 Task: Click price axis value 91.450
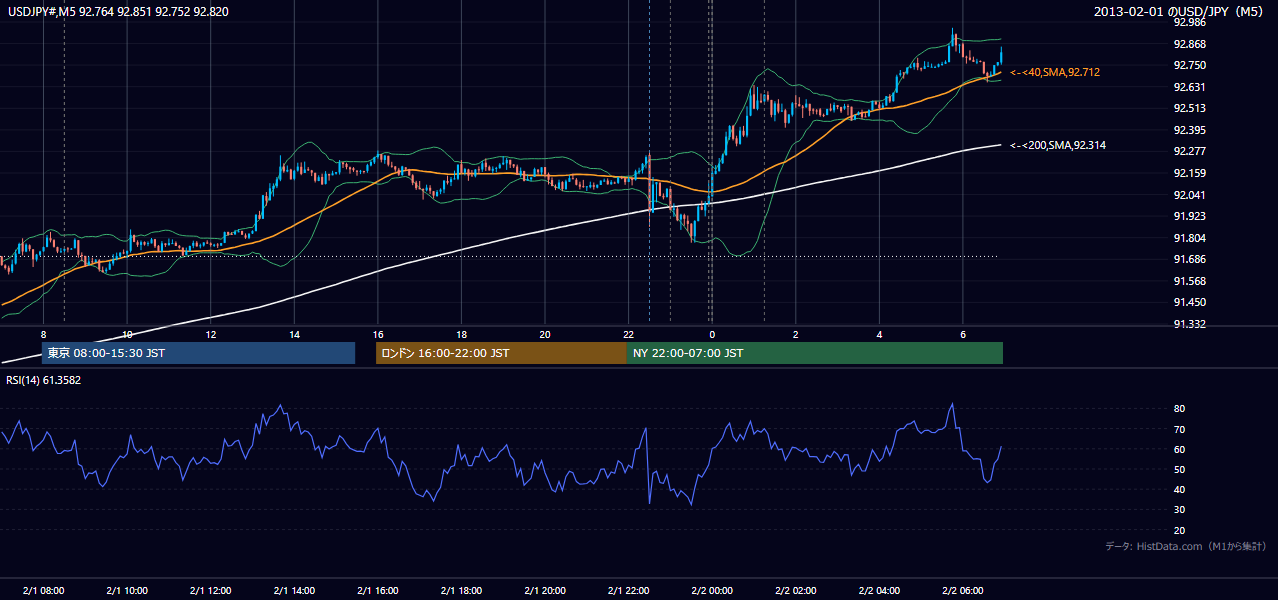(x=1189, y=302)
